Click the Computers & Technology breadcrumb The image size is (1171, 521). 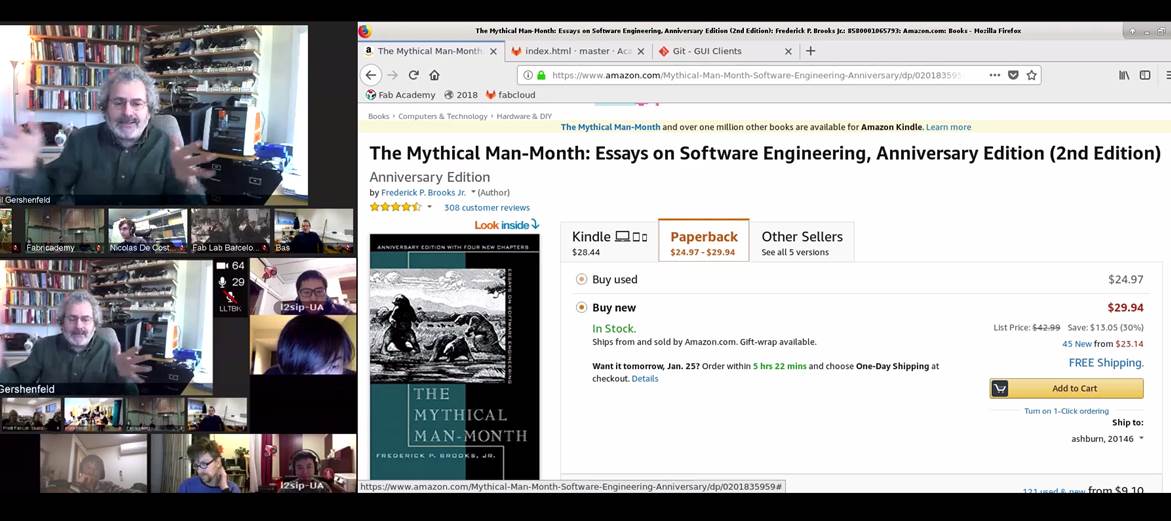coord(443,116)
